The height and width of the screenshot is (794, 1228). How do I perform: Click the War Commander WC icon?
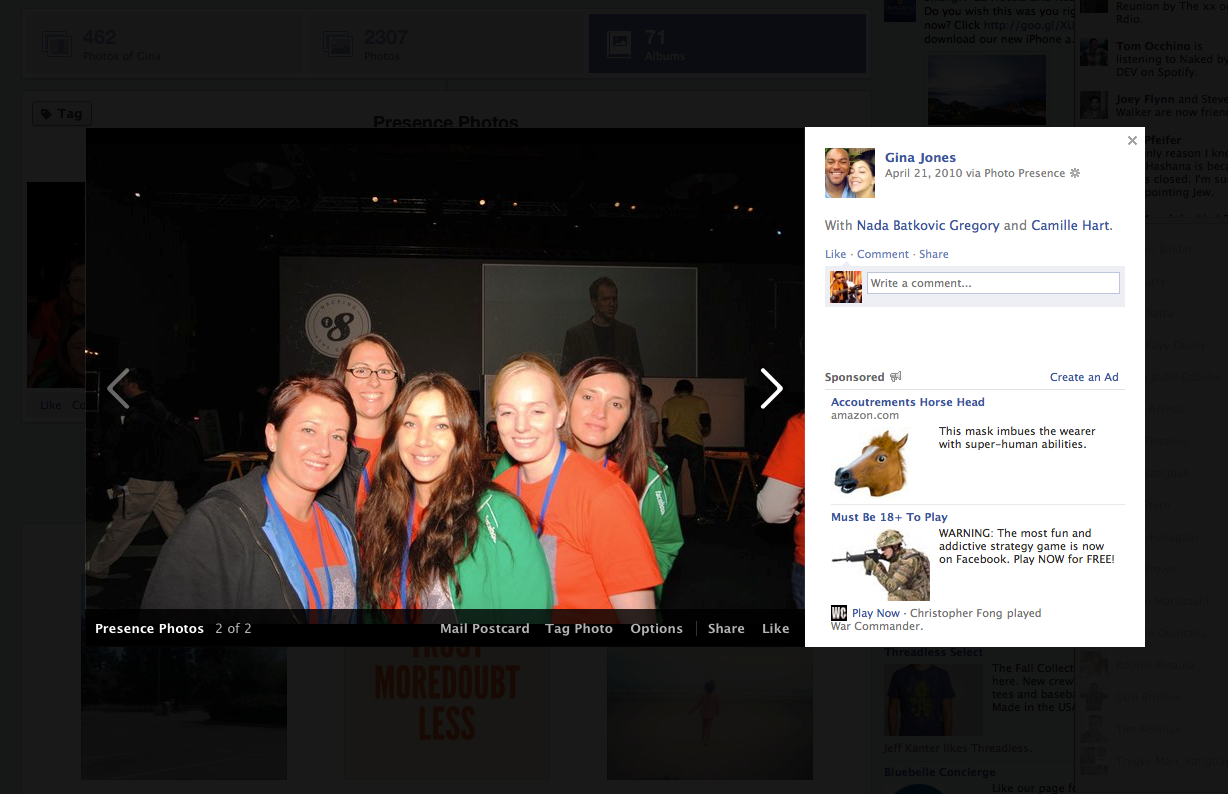(839, 613)
